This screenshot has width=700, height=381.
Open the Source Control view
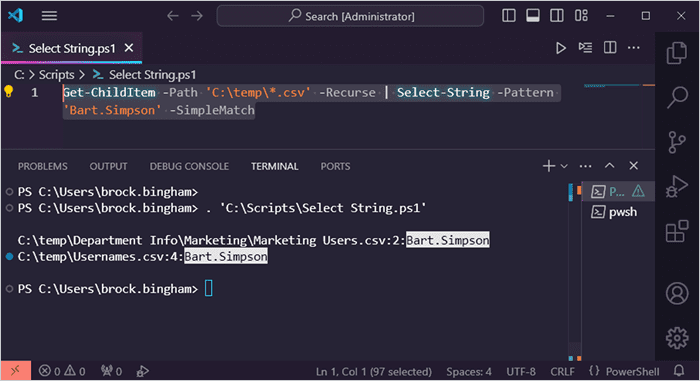[x=677, y=142]
